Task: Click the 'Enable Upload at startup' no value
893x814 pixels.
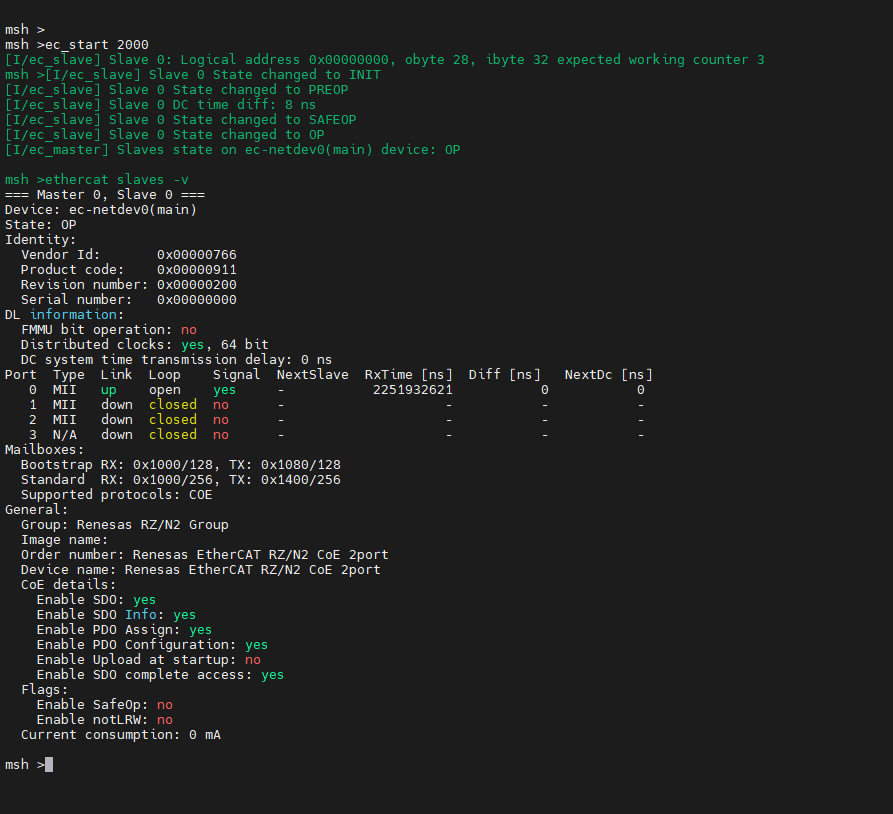Action: (252, 660)
